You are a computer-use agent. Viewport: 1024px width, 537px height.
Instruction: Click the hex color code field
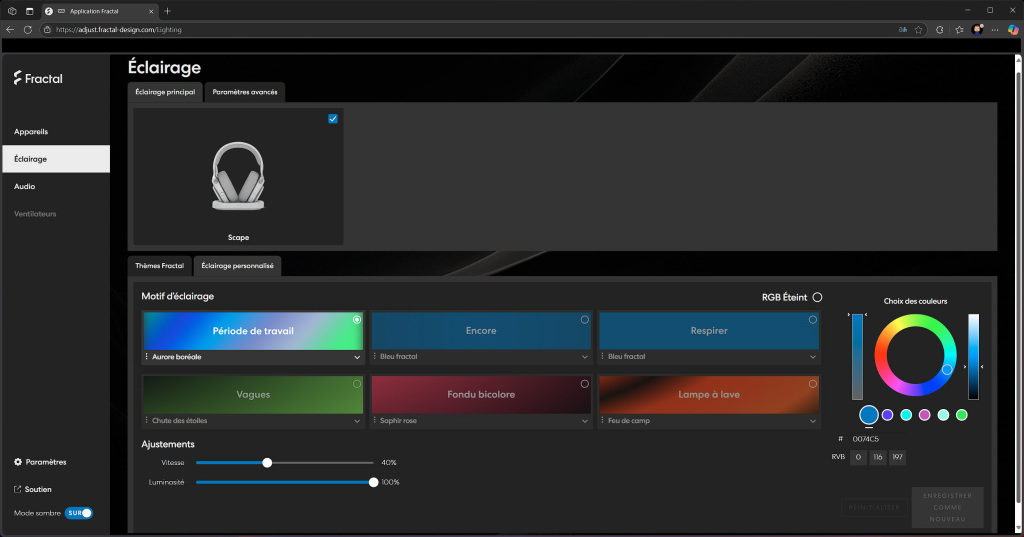tap(866, 439)
